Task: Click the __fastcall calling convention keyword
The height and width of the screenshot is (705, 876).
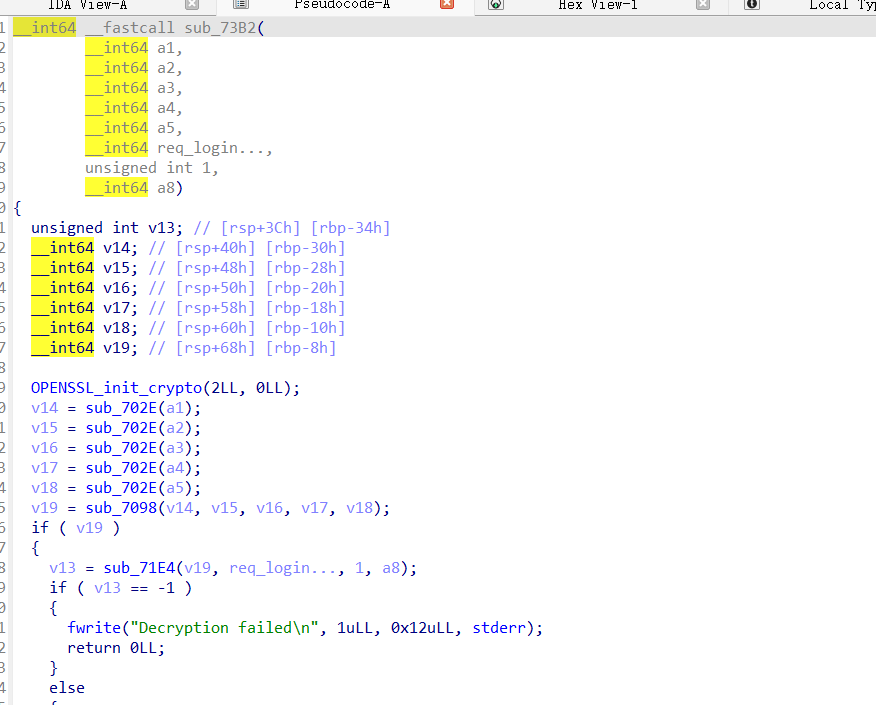Action: [130, 28]
